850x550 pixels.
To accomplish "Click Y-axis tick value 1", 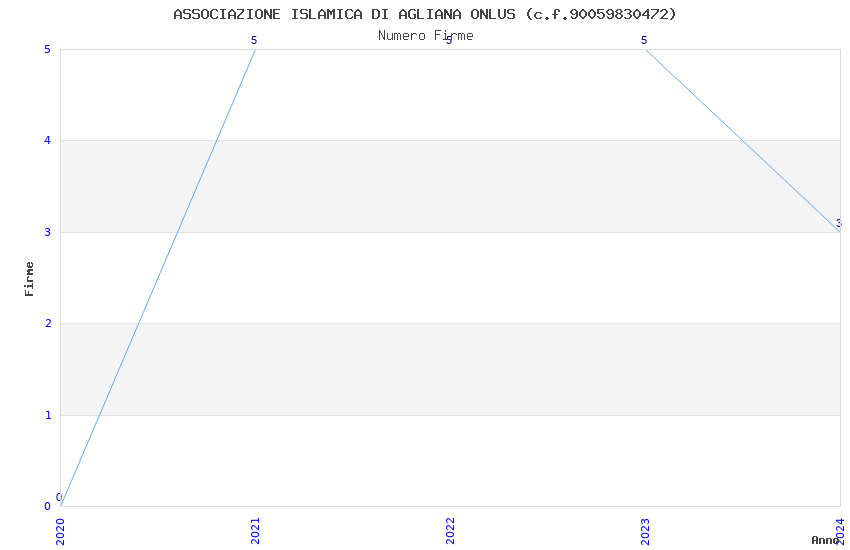I will [x=48, y=415].
